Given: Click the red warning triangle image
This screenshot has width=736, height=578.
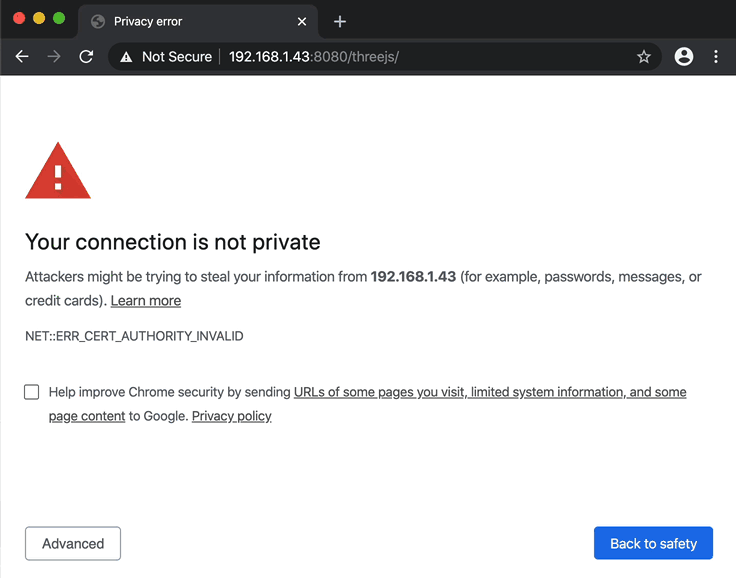Looking at the screenshot, I should click(58, 171).
